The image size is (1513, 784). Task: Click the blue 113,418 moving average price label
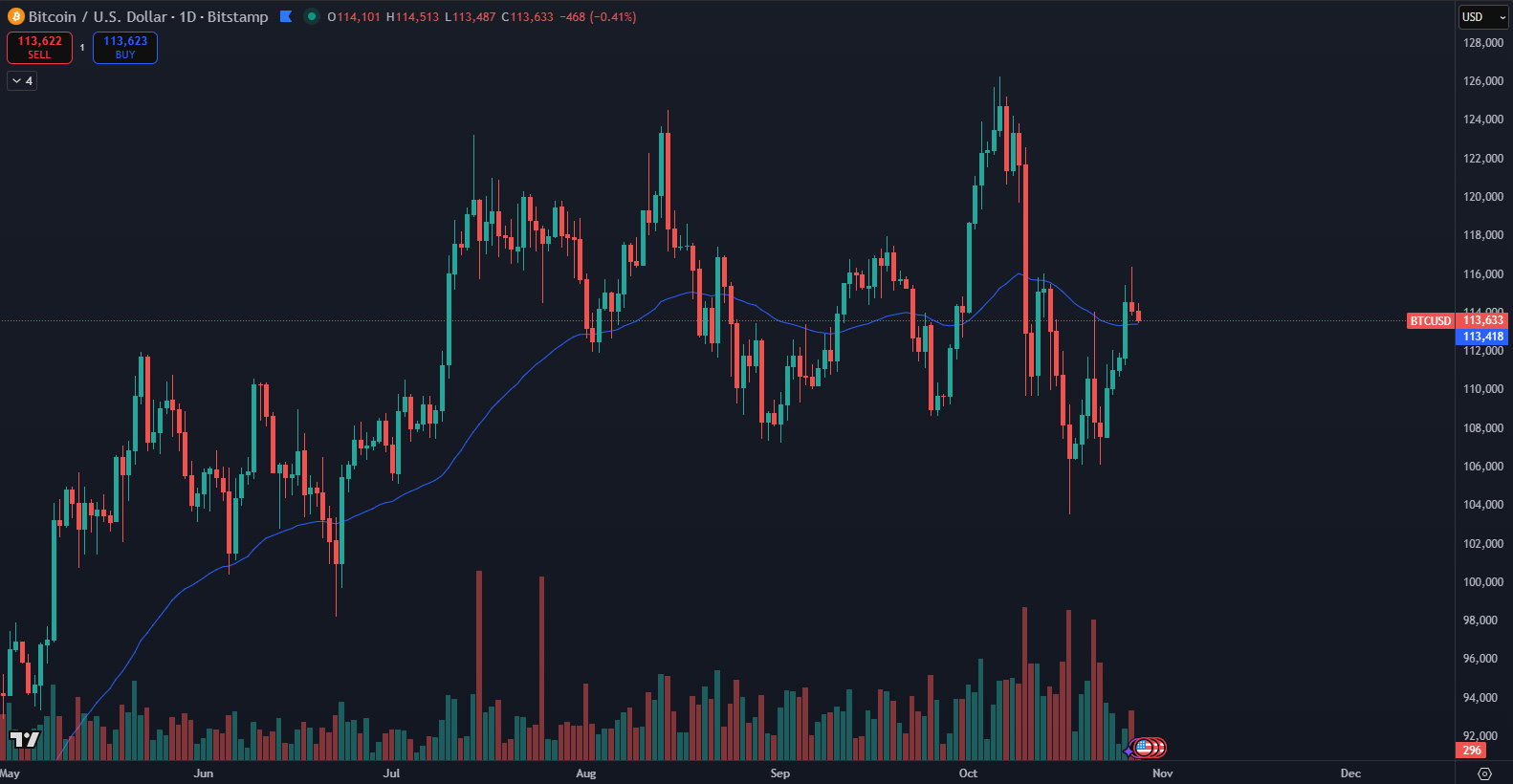[1482, 337]
